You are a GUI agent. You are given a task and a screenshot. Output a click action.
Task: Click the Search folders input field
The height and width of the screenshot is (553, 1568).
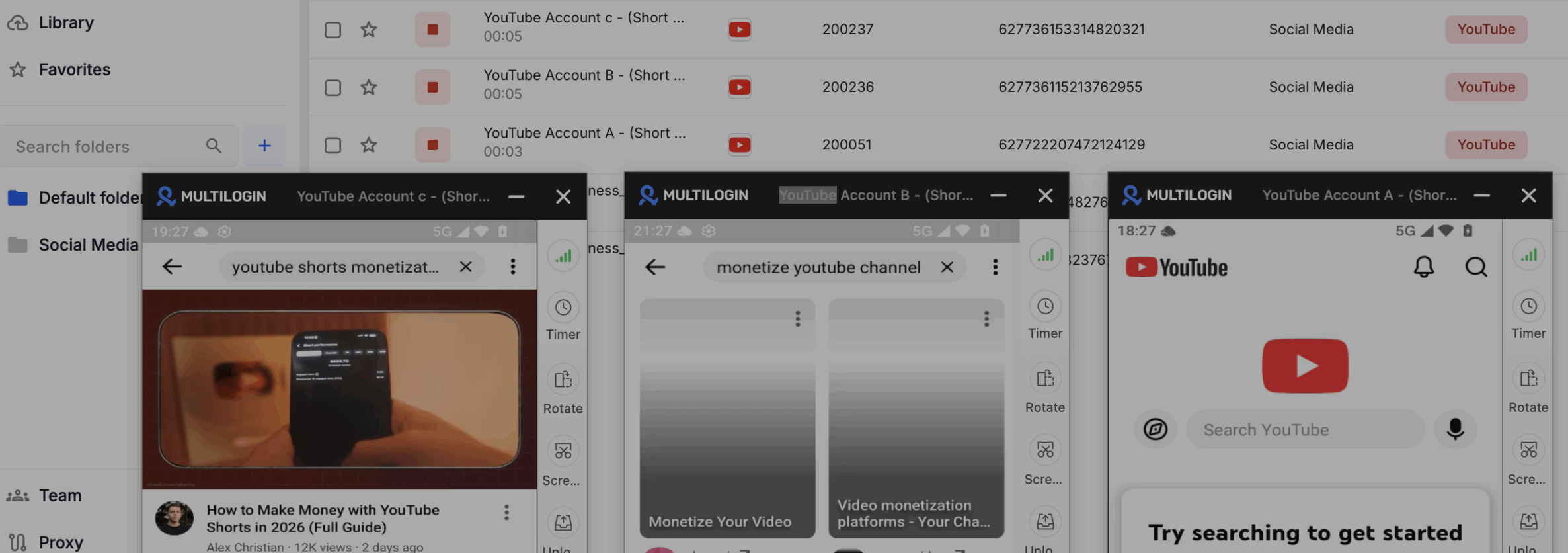(x=119, y=146)
